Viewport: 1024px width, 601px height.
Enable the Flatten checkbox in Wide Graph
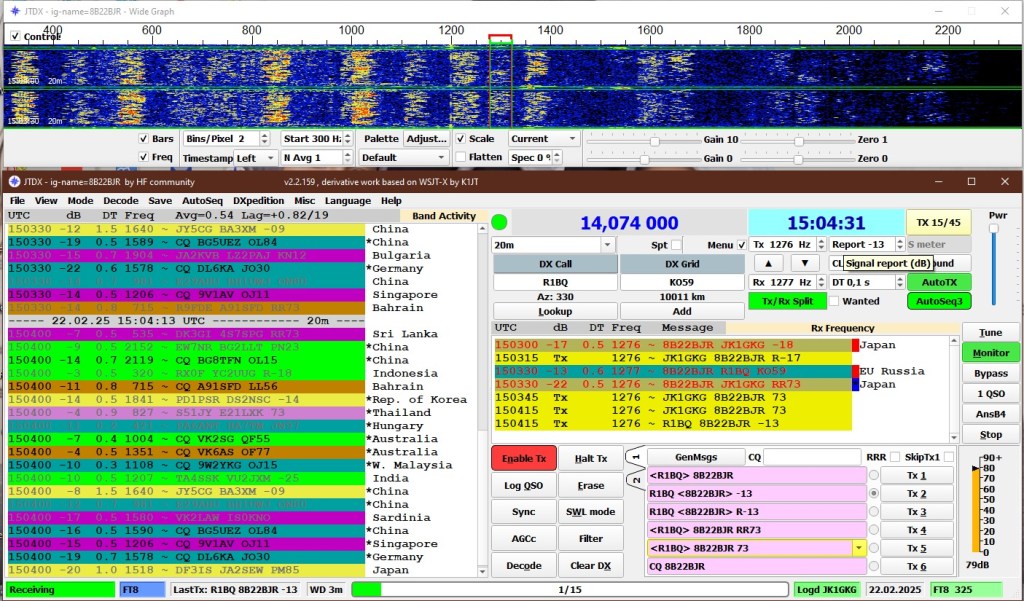click(x=461, y=157)
